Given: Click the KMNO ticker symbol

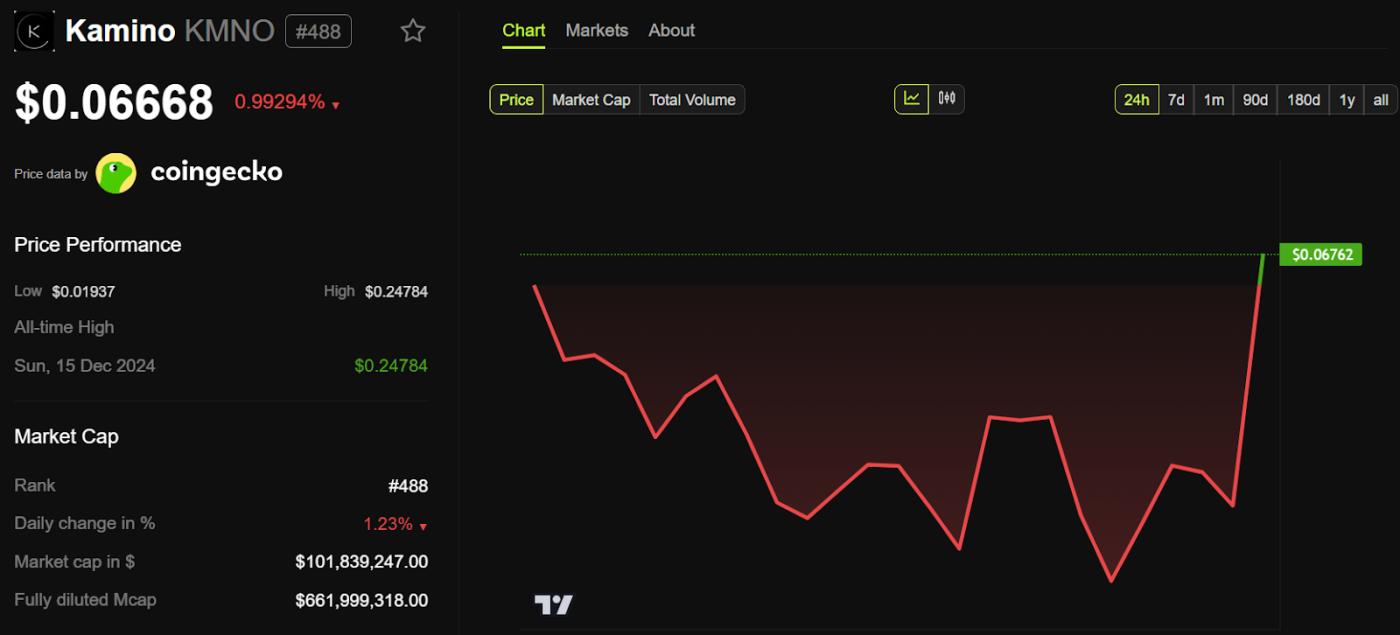Looking at the screenshot, I should point(229,31).
